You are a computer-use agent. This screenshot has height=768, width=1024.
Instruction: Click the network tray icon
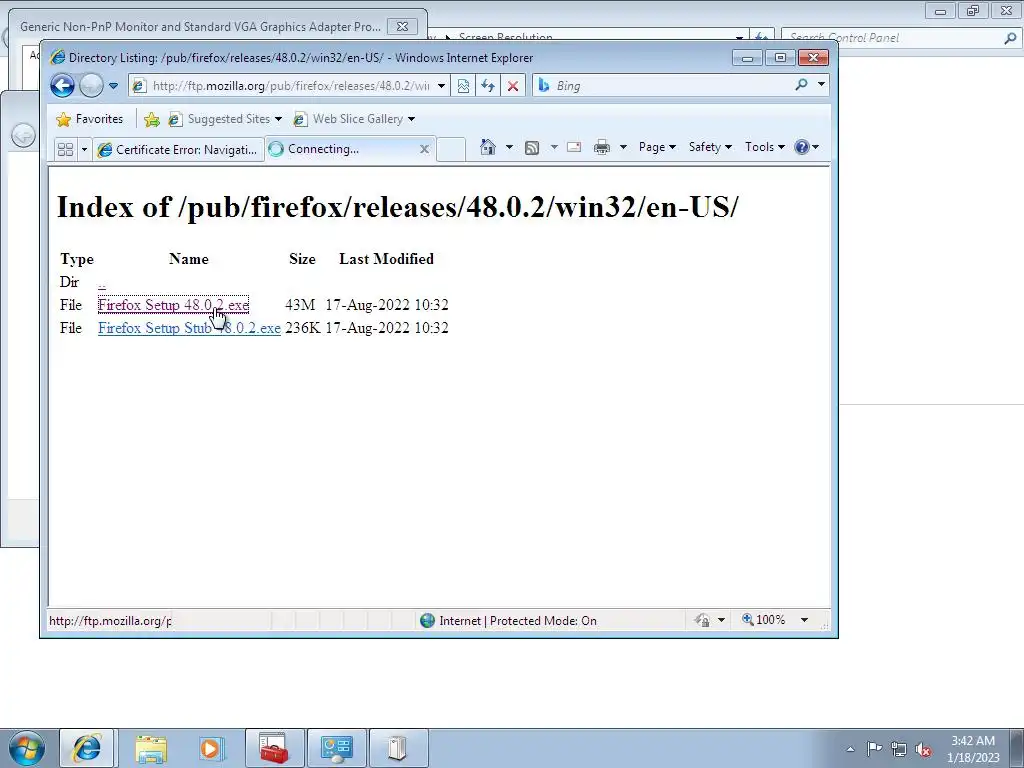(x=899, y=749)
